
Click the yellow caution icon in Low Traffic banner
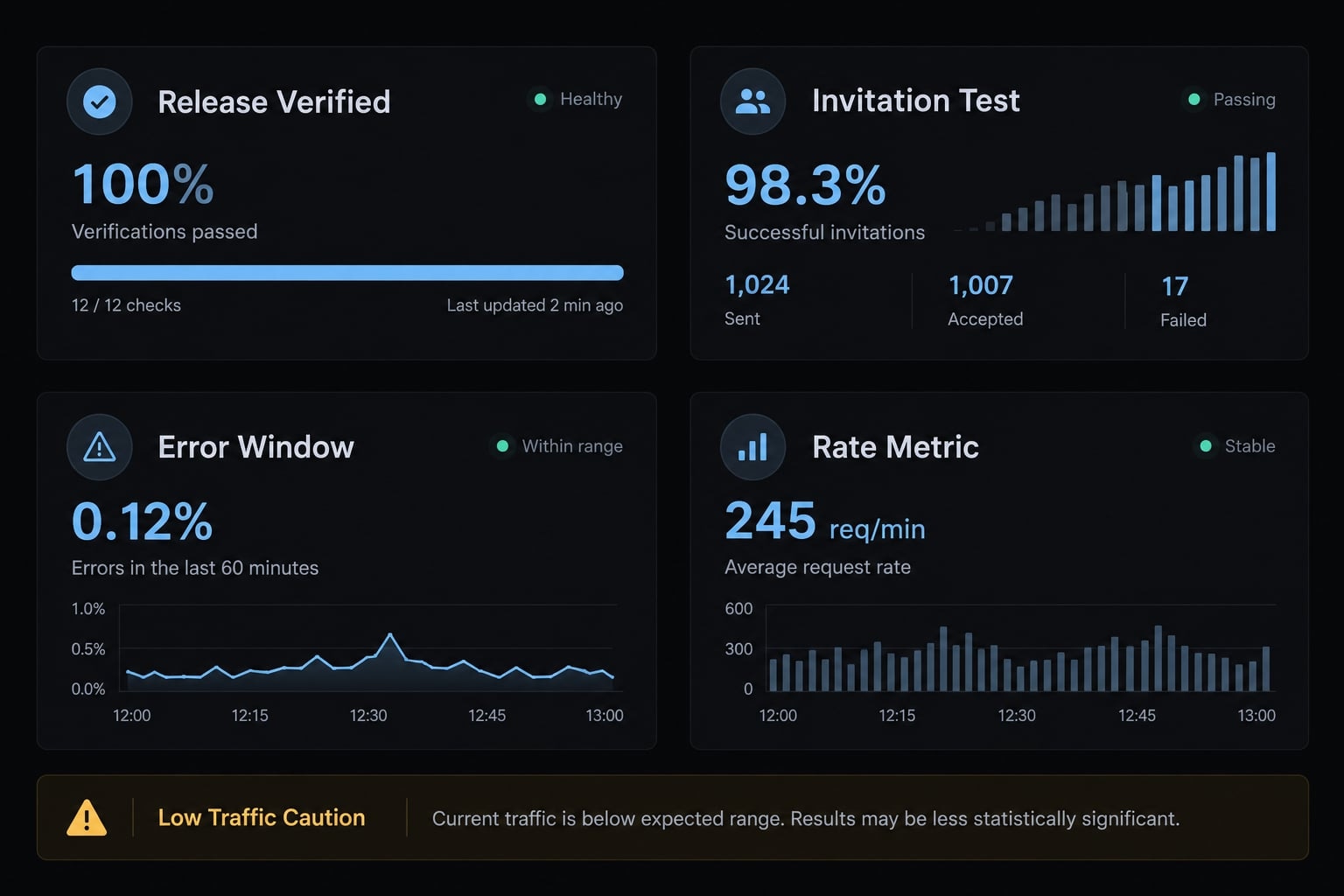(87, 818)
